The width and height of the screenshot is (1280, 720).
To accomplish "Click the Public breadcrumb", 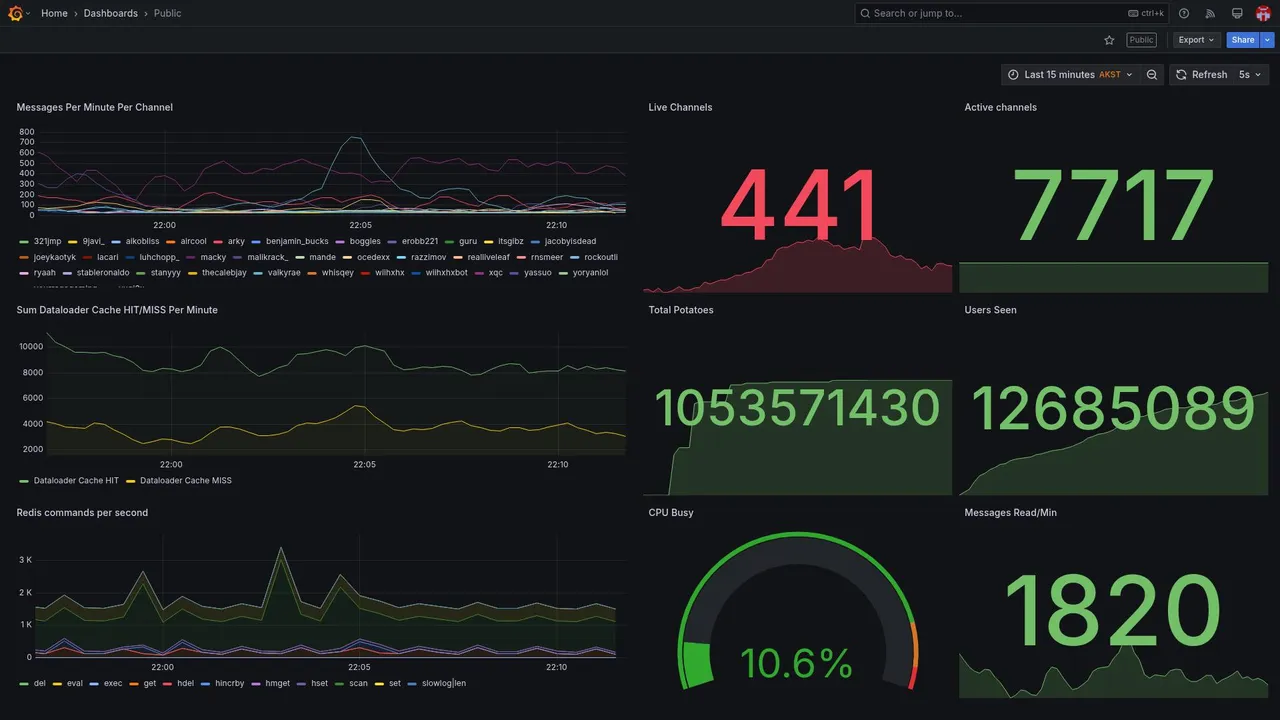I will point(168,13).
